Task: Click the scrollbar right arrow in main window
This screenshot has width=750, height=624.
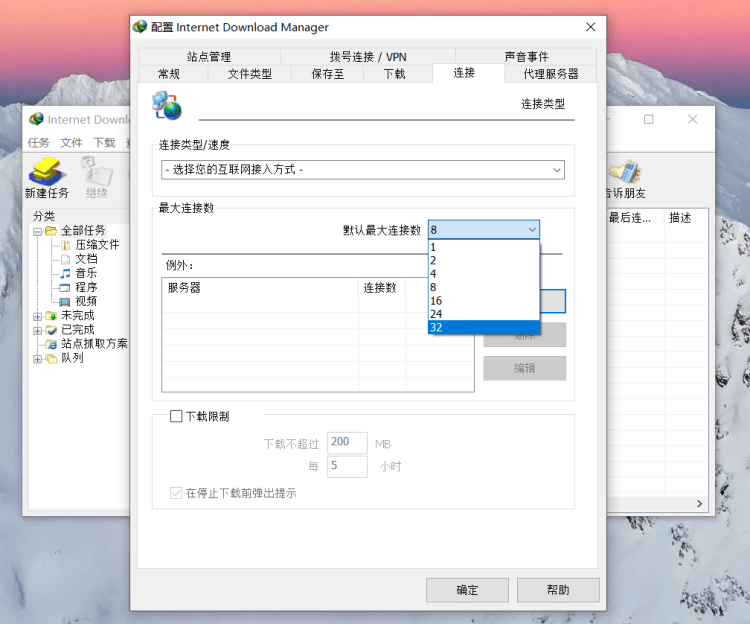Action: click(x=700, y=504)
